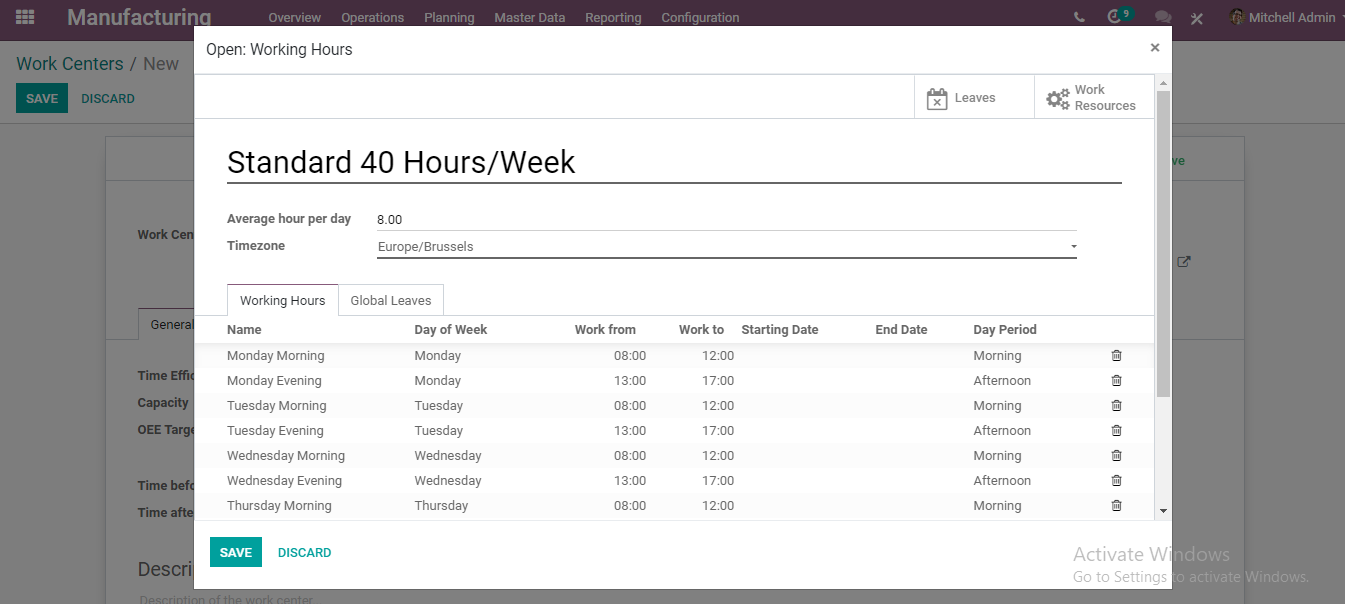Click the Average hour per day field
The image size is (1345, 604).
click(727, 220)
